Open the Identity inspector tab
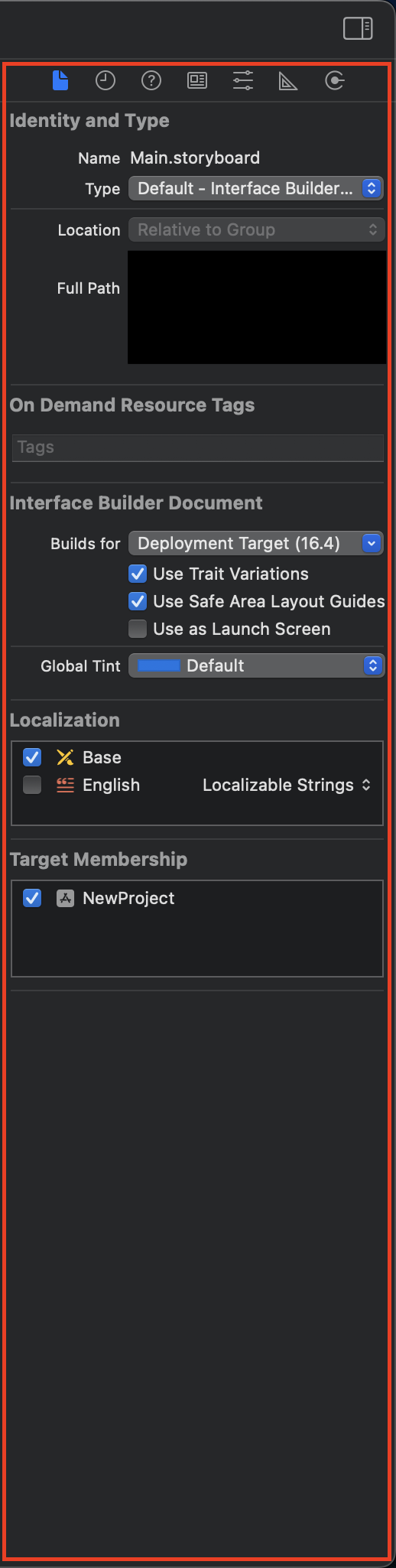The image size is (396, 1568). click(197, 80)
